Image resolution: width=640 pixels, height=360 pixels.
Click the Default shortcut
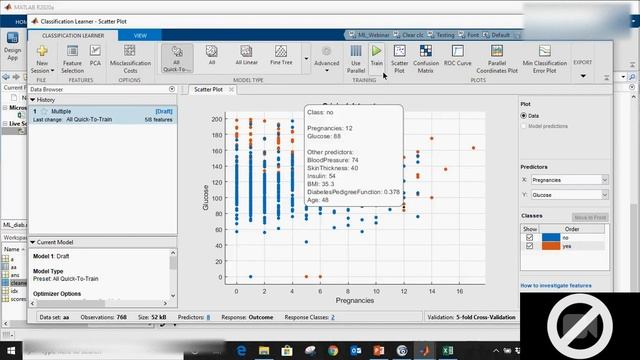496,35
